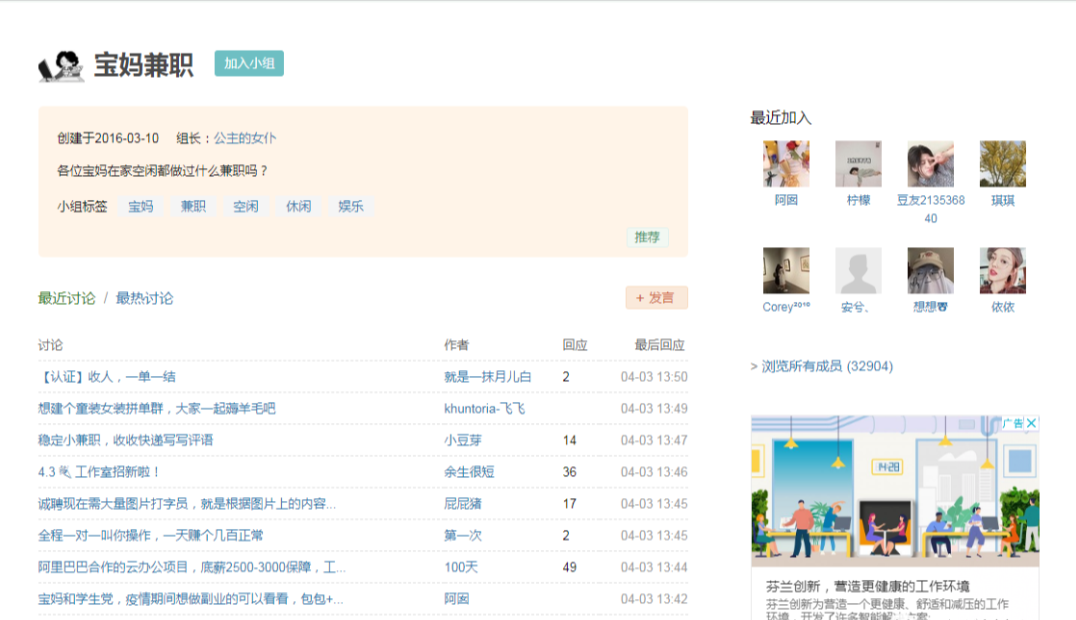Open topic 想建个童装女装拼单群
The height and width of the screenshot is (620, 1076).
tap(156, 409)
